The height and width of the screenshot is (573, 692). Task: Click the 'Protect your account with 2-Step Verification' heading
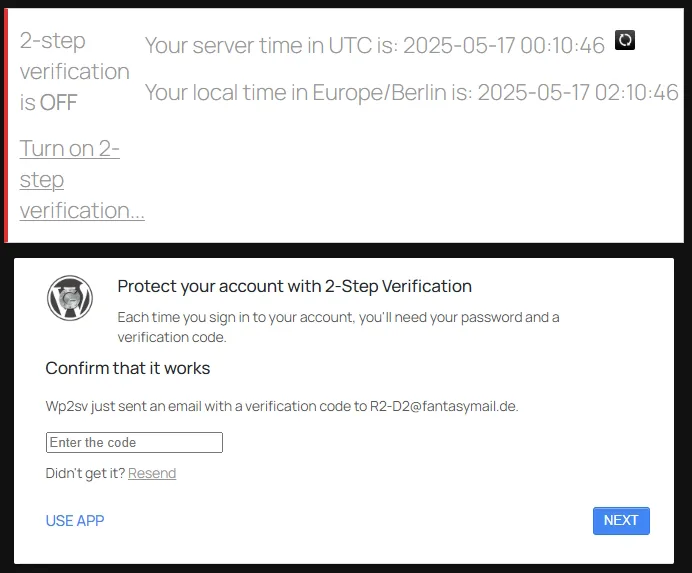[x=294, y=286]
